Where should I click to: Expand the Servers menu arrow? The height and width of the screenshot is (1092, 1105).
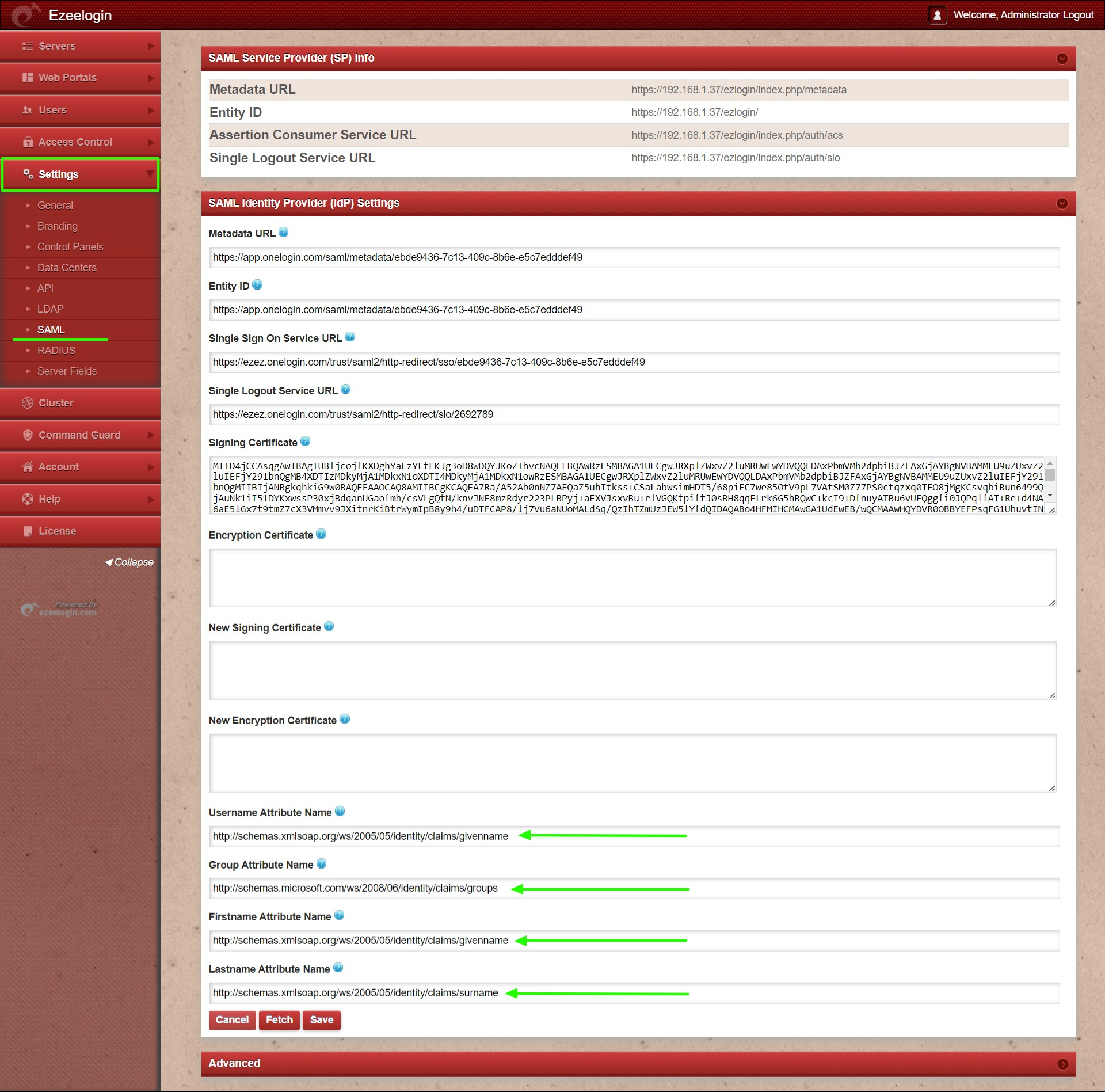tap(151, 46)
